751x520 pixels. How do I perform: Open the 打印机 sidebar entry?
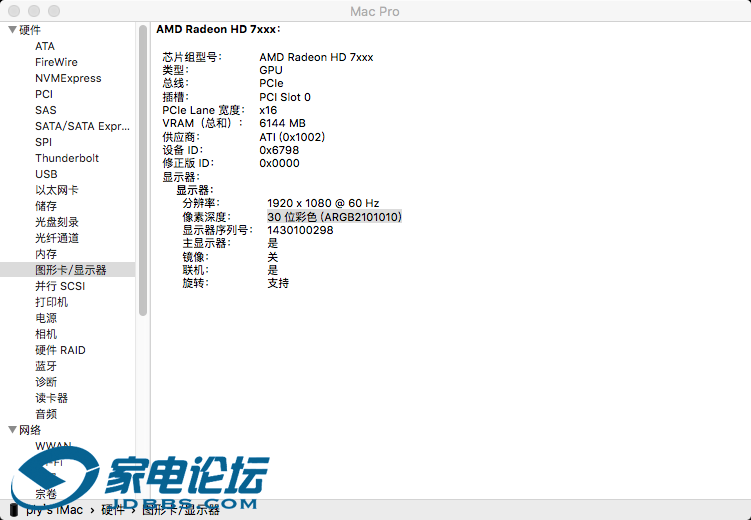(x=52, y=302)
